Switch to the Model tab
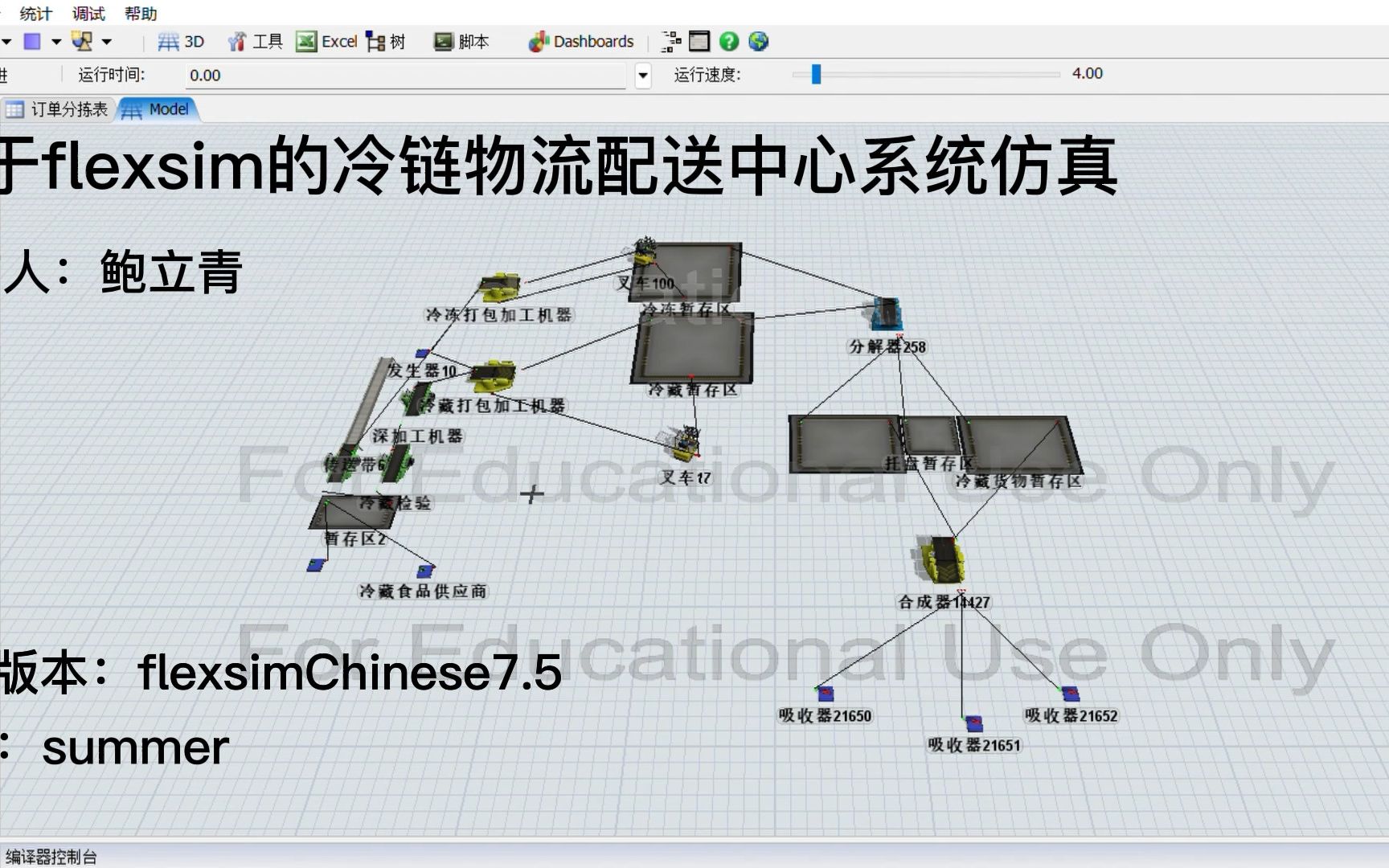The width and height of the screenshot is (1389, 868). (158, 109)
